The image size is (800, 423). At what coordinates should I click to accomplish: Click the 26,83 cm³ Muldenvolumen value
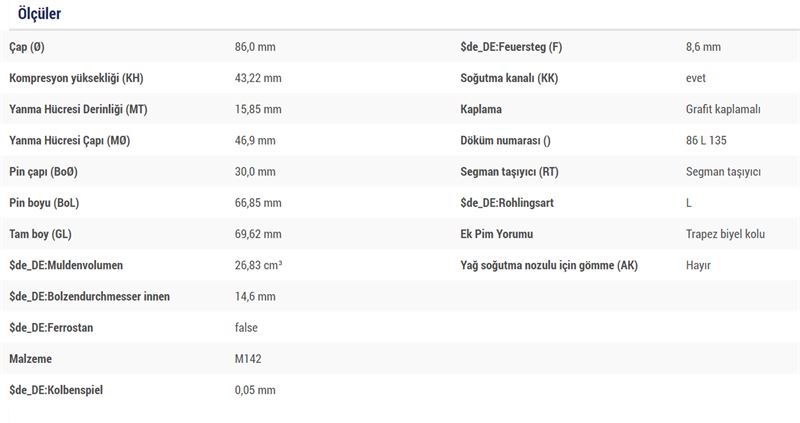pos(259,265)
